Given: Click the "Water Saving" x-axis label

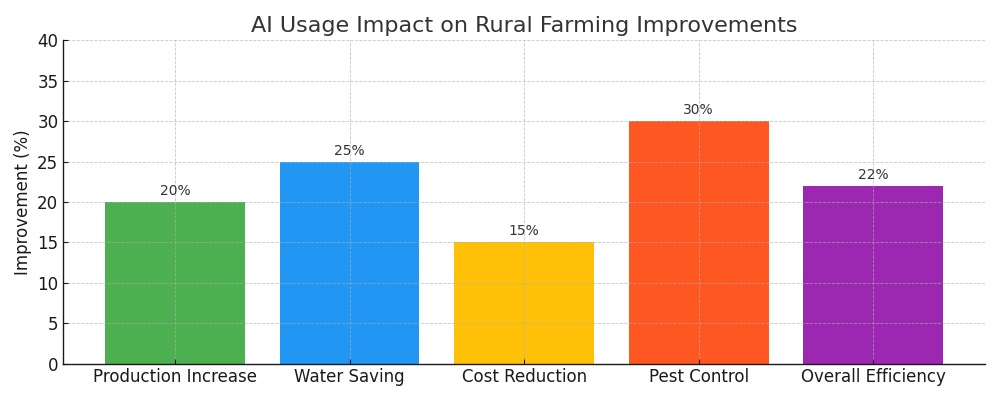Looking at the screenshot, I should pyautogui.click(x=349, y=377).
